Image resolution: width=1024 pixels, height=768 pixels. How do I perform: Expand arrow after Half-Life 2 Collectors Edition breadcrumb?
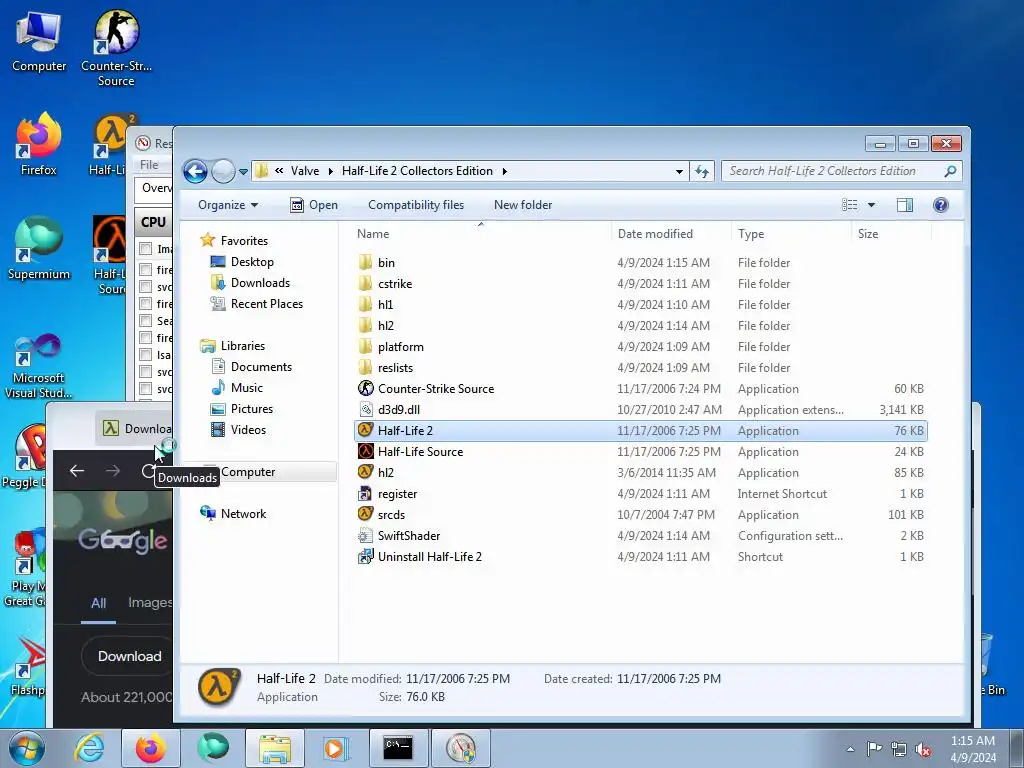(504, 171)
